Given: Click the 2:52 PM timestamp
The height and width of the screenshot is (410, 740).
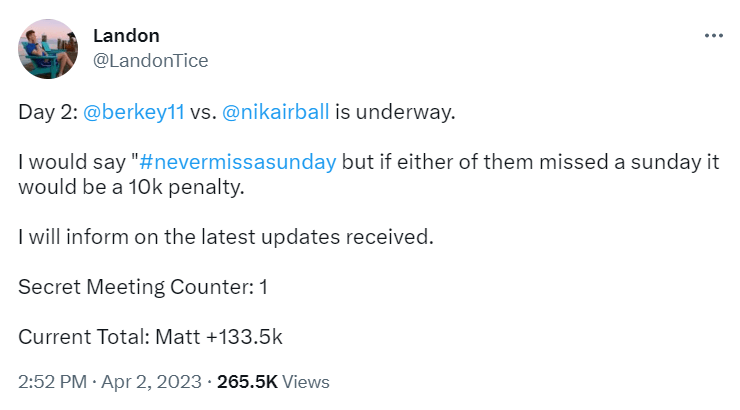Looking at the screenshot, I should point(50,382).
